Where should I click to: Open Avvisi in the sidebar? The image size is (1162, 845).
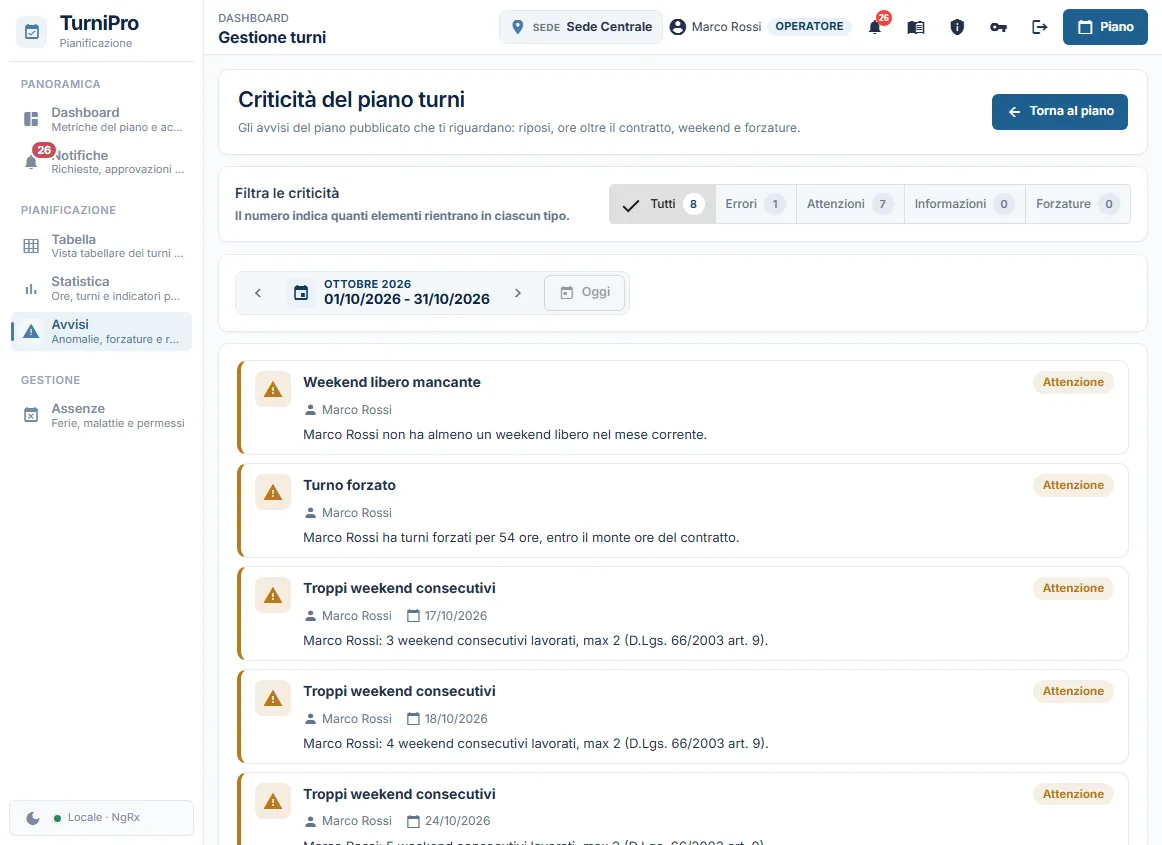click(x=102, y=331)
